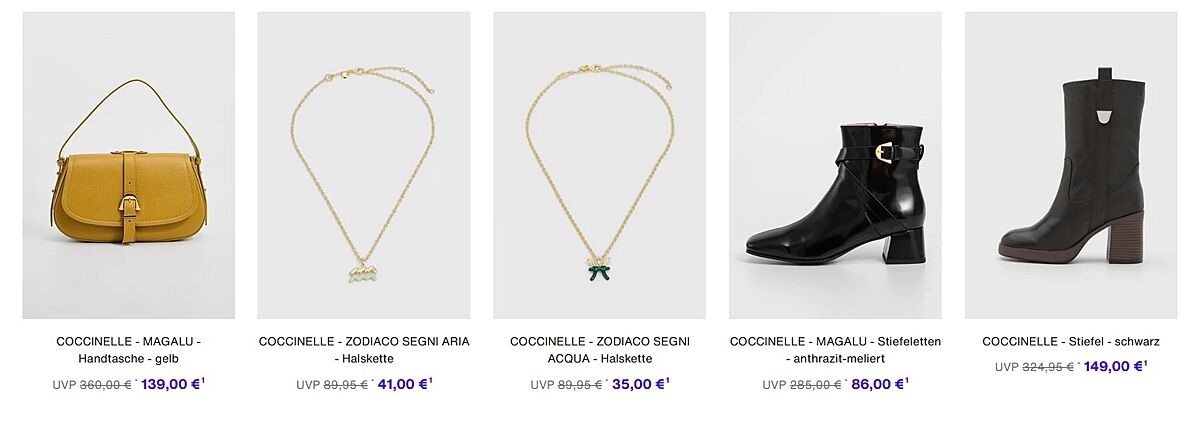Click 'COCCINELLE - MAGALU - Handtasche - gelb' title

(x=128, y=350)
